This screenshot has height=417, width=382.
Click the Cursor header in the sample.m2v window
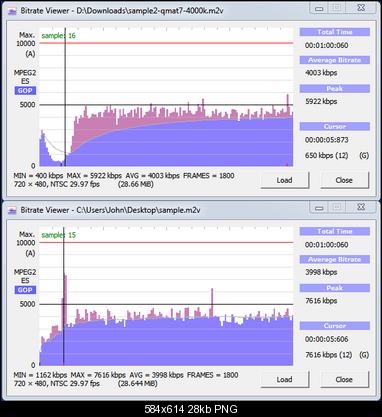[x=335, y=326]
